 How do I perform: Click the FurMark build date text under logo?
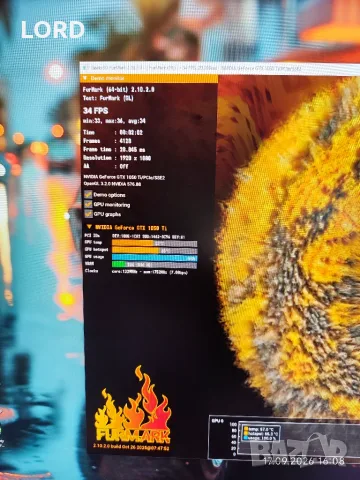tap(131, 447)
